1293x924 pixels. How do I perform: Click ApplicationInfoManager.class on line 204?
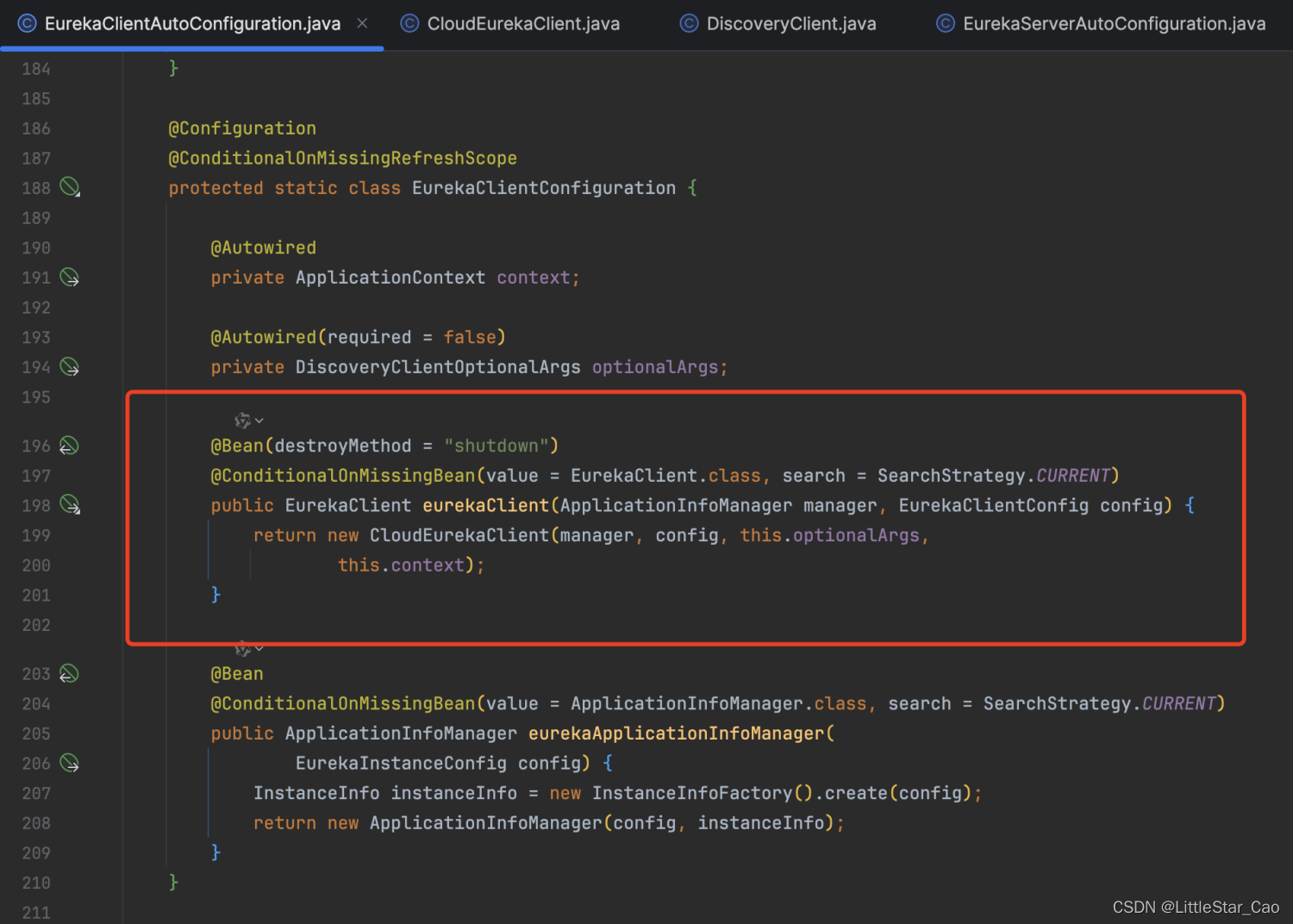pyautogui.click(x=718, y=703)
